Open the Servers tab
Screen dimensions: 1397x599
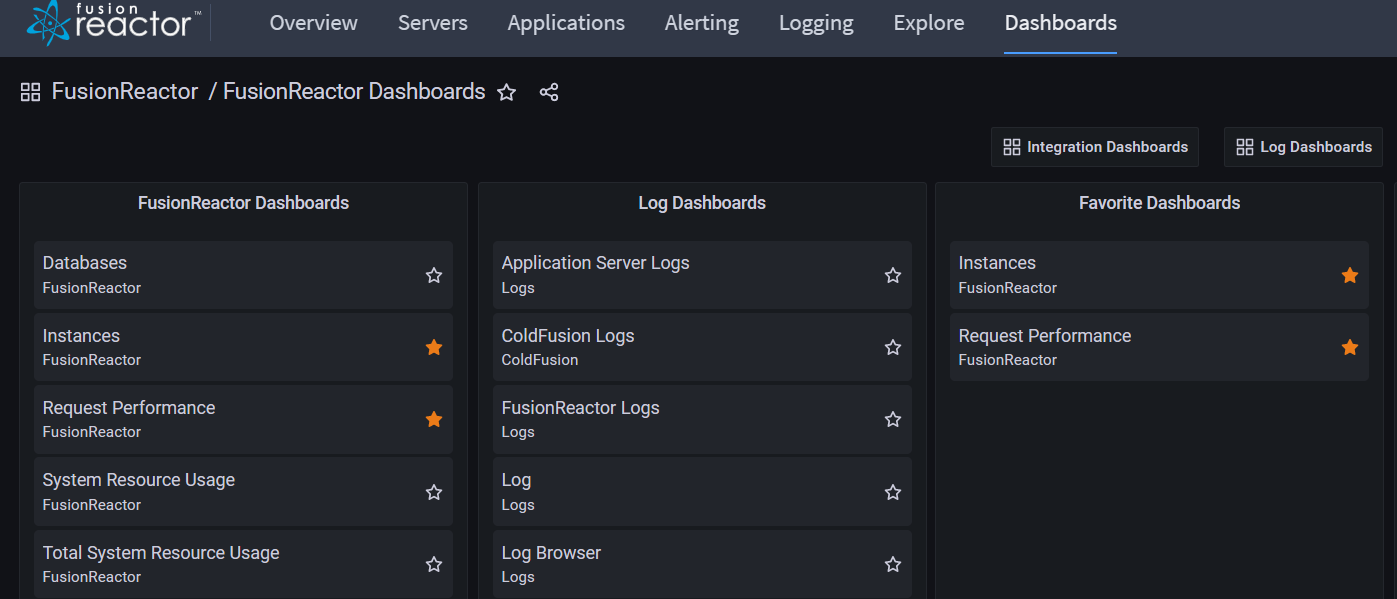pos(433,23)
